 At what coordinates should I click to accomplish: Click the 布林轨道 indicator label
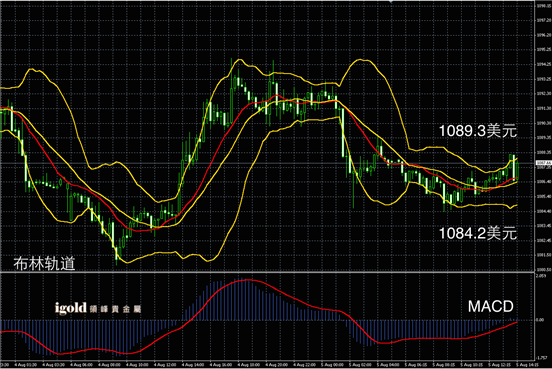44,263
